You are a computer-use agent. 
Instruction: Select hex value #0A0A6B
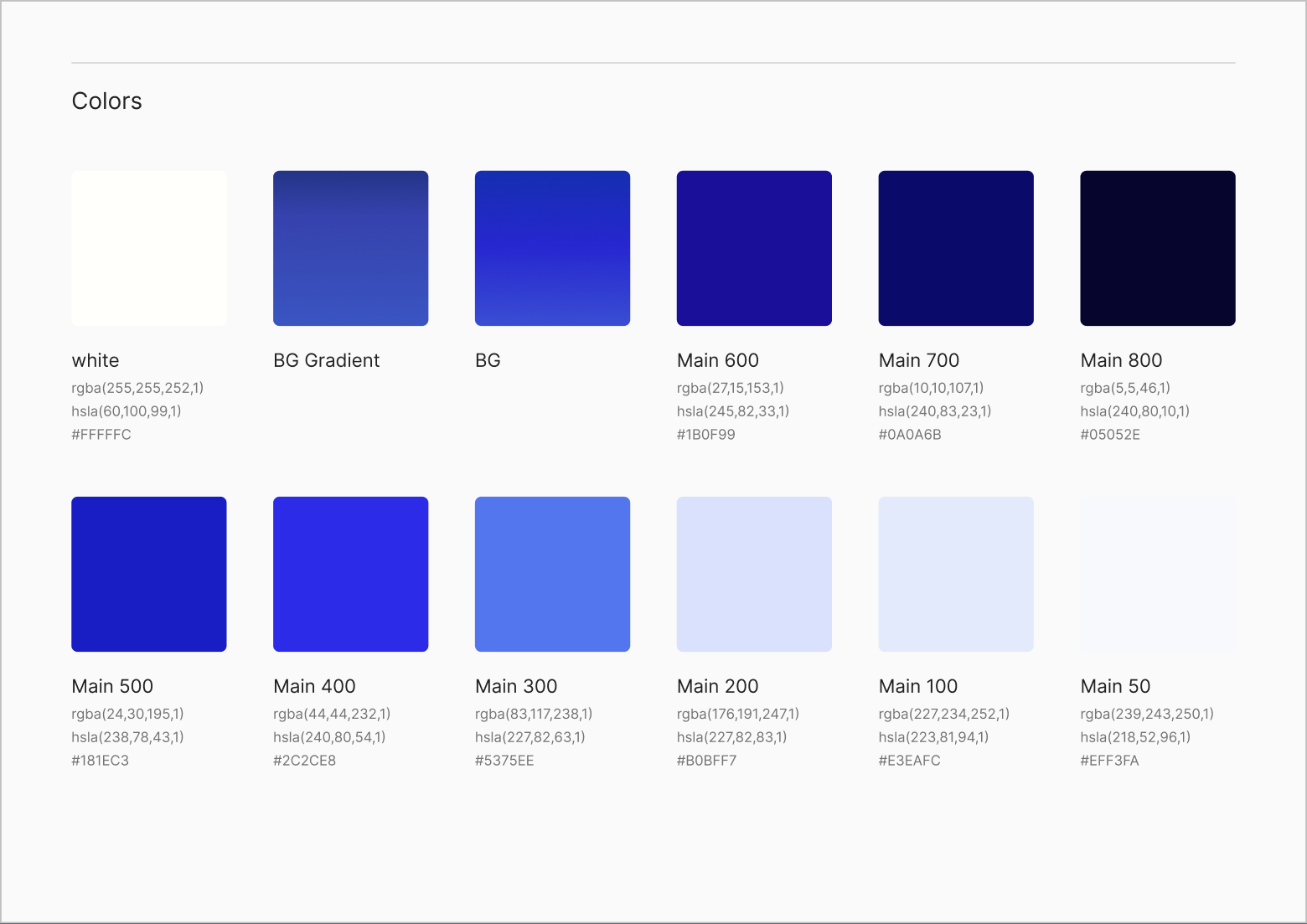coord(910,435)
